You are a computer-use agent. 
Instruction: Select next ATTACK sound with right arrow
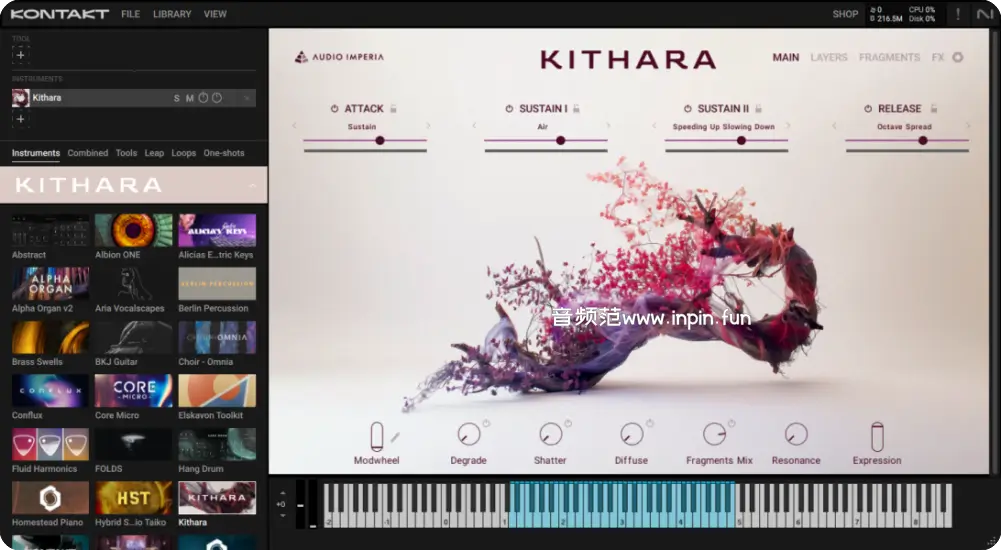[x=428, y=126]
